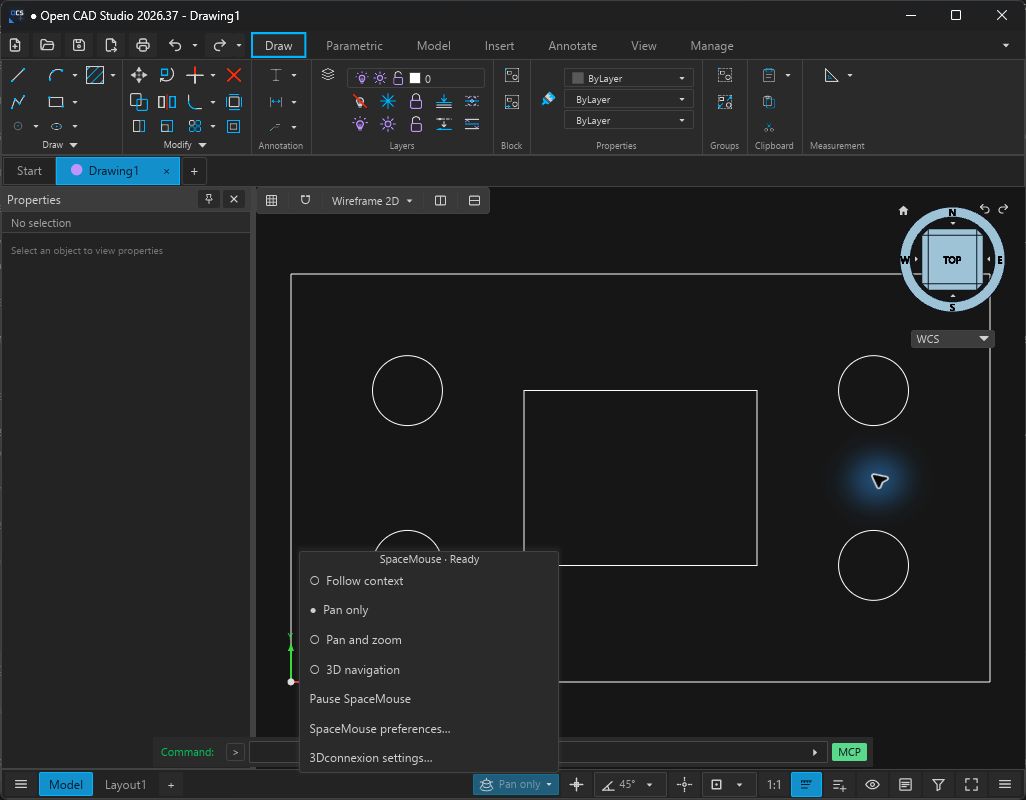This screenshot has width=1026, height=800.
Task: Toggle the highlighted lineweight display button
Action: 806,784
